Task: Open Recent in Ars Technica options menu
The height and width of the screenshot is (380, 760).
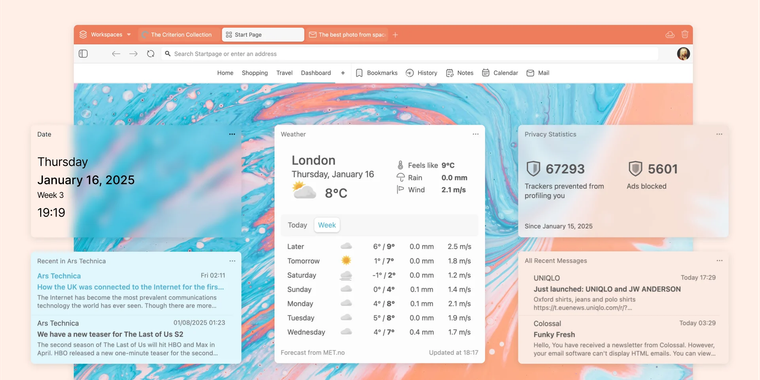Action: [232, 261]
